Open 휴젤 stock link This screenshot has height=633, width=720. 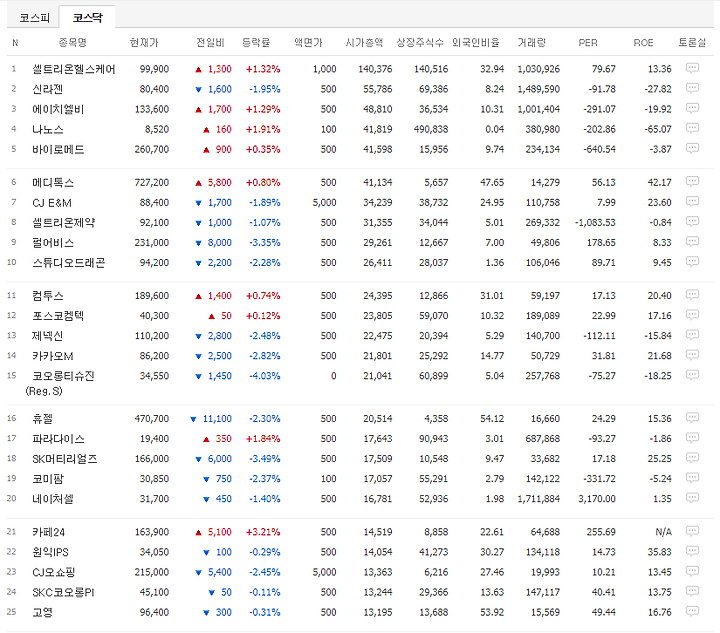point(42,419)
